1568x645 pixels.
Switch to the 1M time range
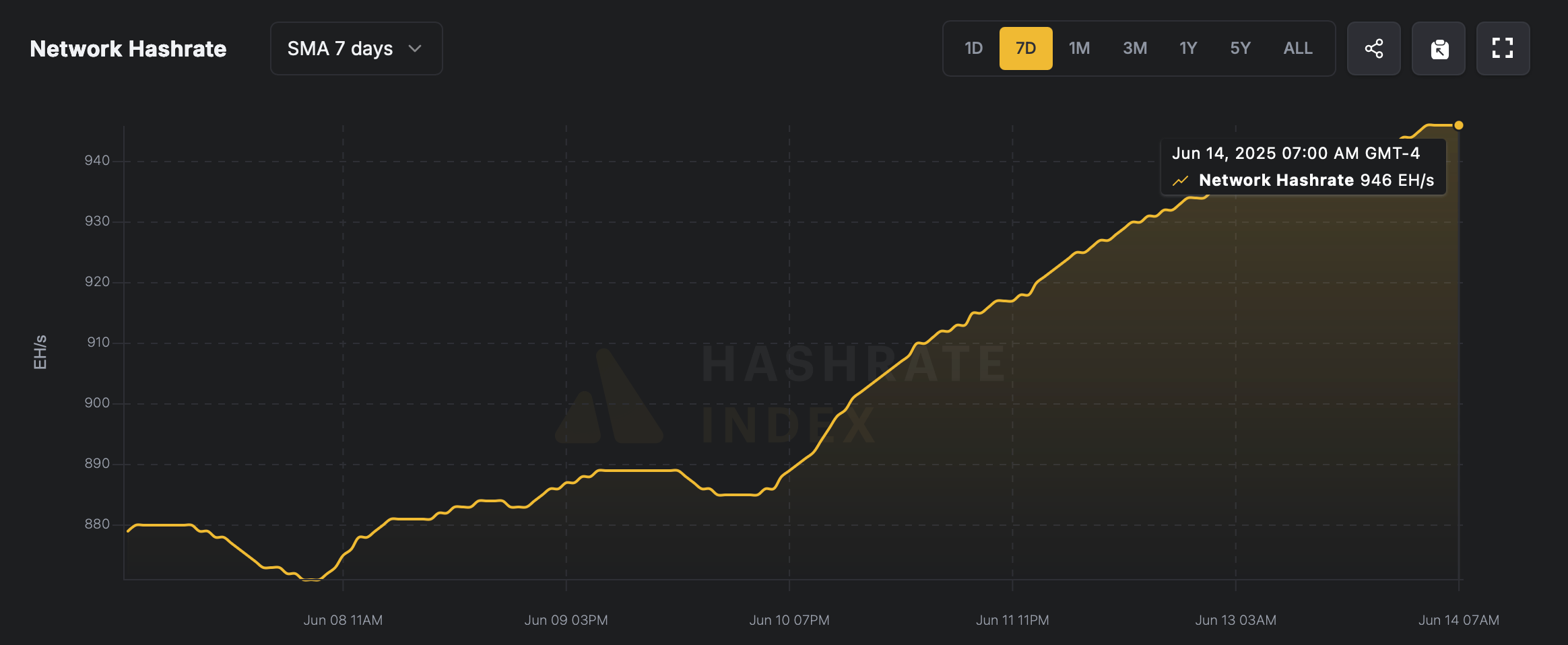pos(1079,48)
